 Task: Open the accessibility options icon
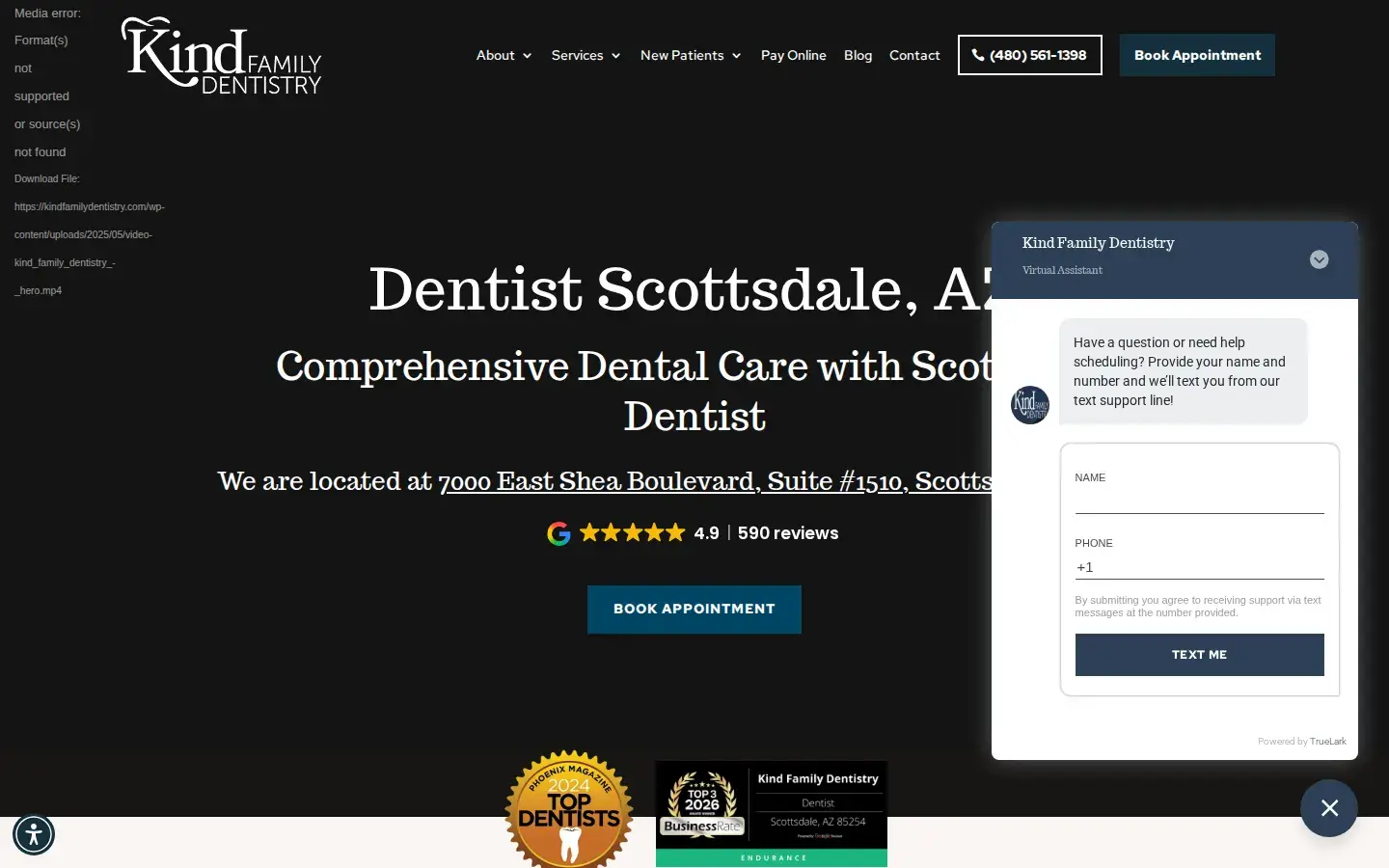click(x=34, y=834)
